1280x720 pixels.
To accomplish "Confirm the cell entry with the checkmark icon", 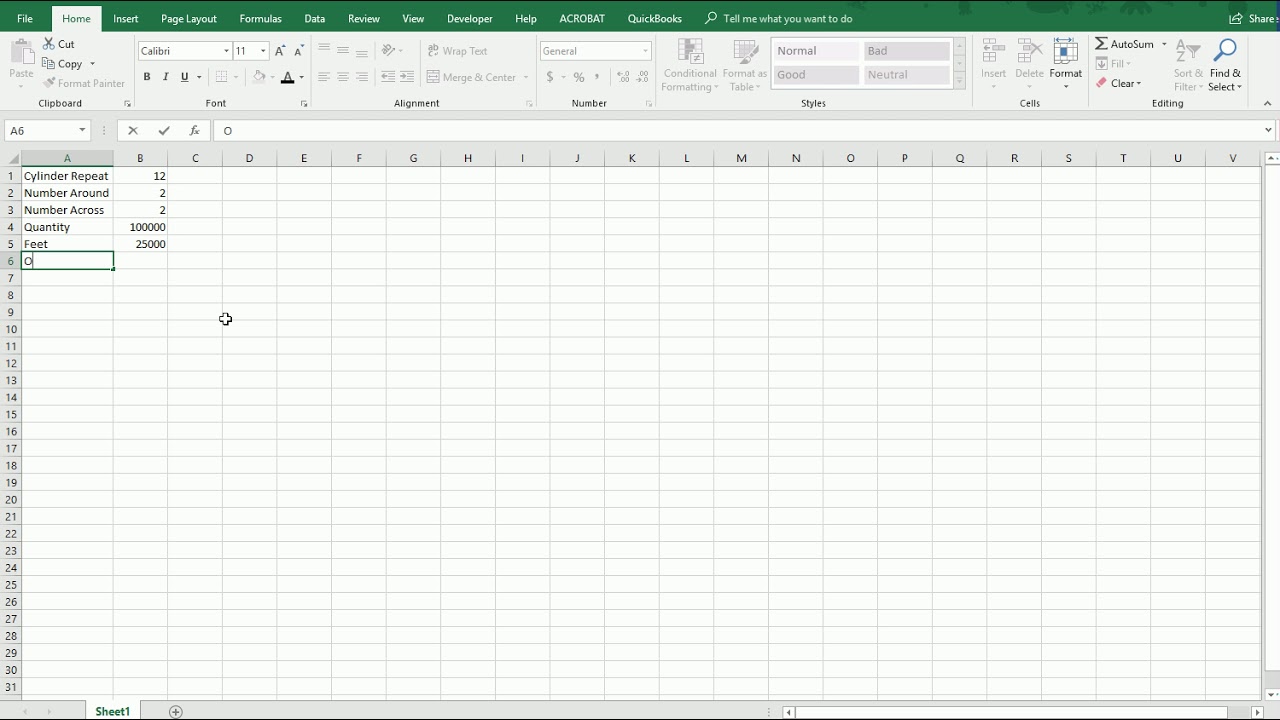I will [164, 131].
